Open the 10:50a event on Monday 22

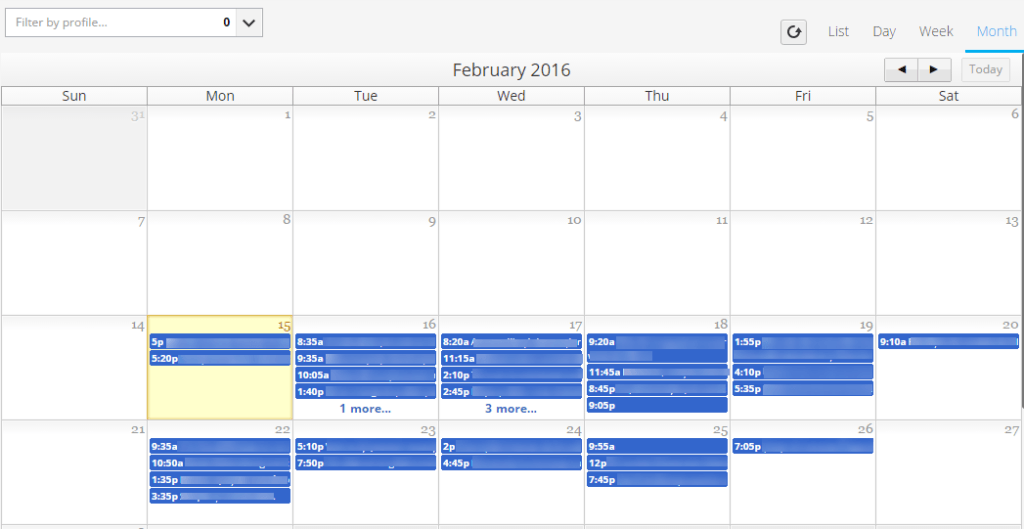pyautogui.click(x=220, y=463)
